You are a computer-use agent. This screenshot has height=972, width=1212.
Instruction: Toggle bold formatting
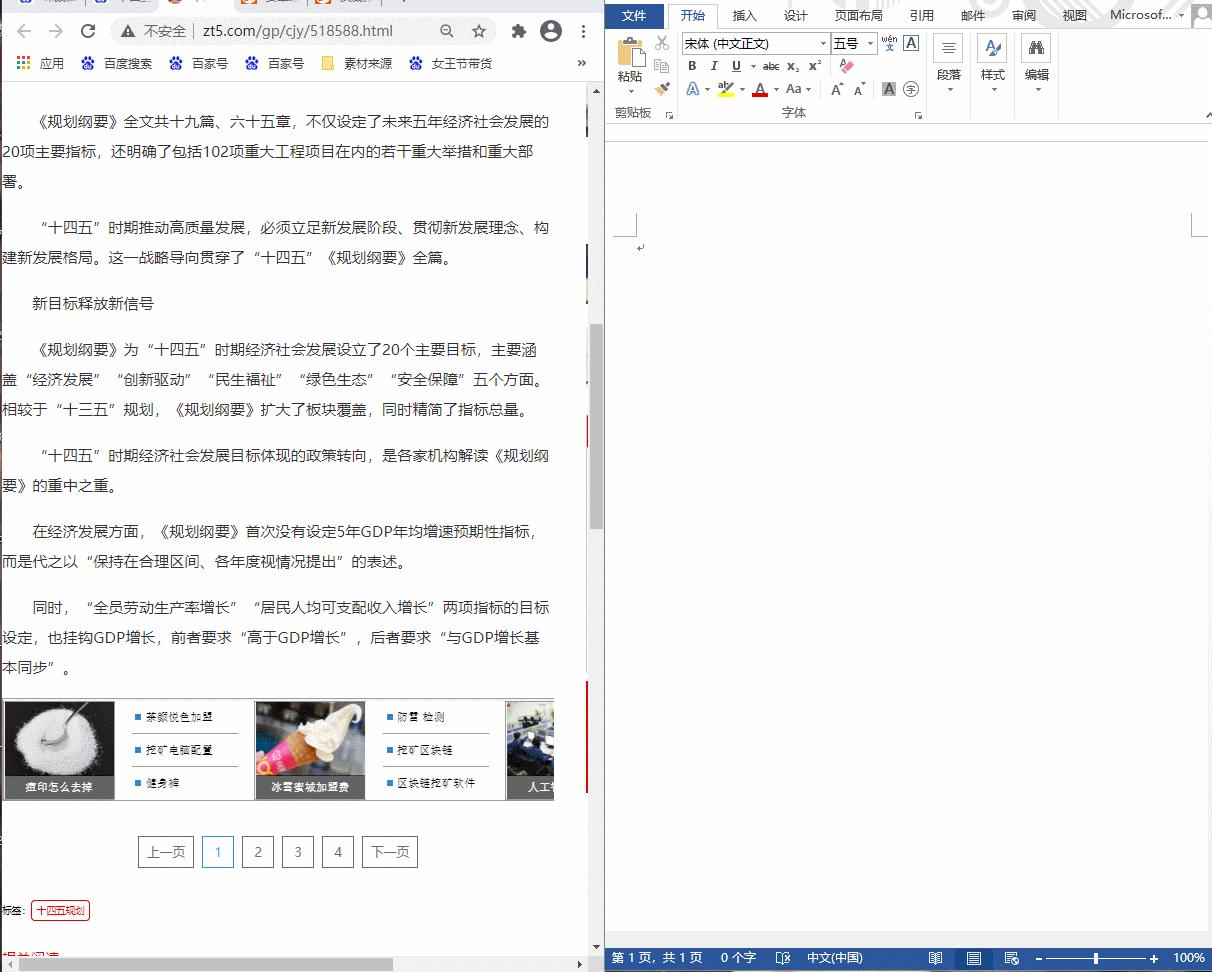pos(691,66)
